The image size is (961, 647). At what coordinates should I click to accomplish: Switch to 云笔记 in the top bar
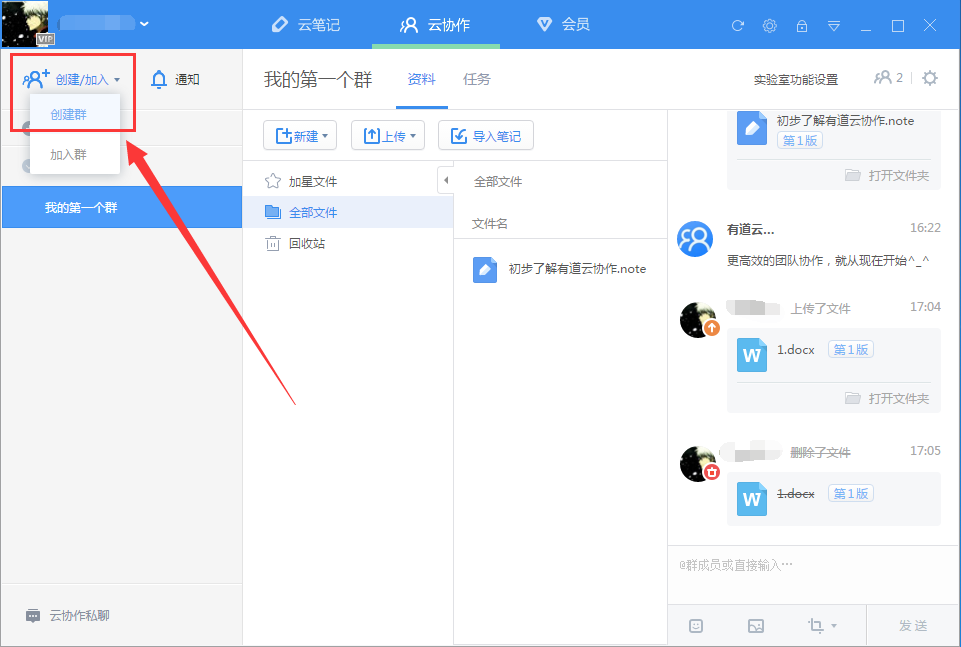coord(309,25)
